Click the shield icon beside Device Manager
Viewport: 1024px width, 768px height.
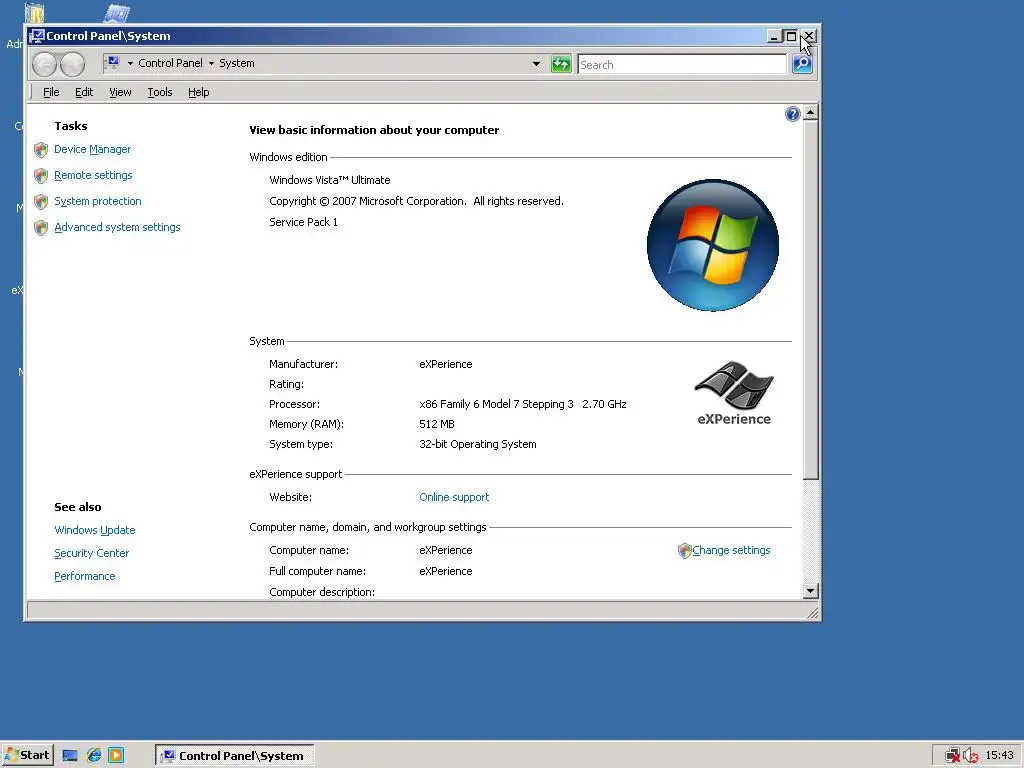coord(41,150)
